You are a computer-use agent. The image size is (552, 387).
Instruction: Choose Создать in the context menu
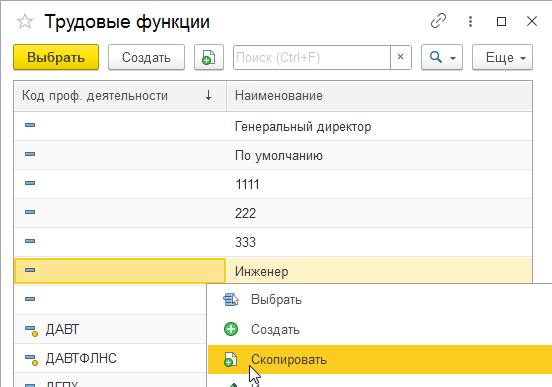[x=380, y=330]
